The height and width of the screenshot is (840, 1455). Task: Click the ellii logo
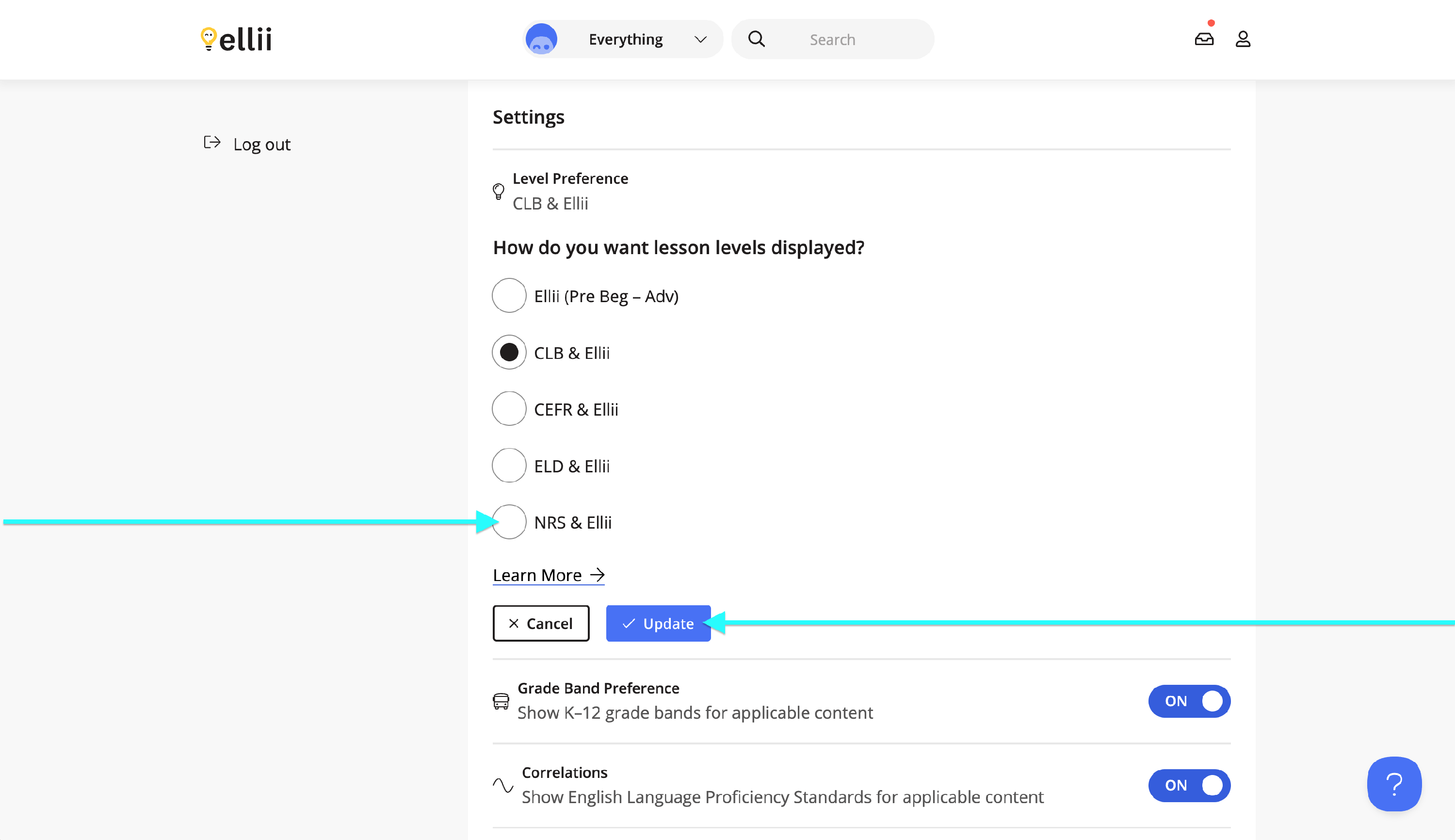click(x=236, y=39)
